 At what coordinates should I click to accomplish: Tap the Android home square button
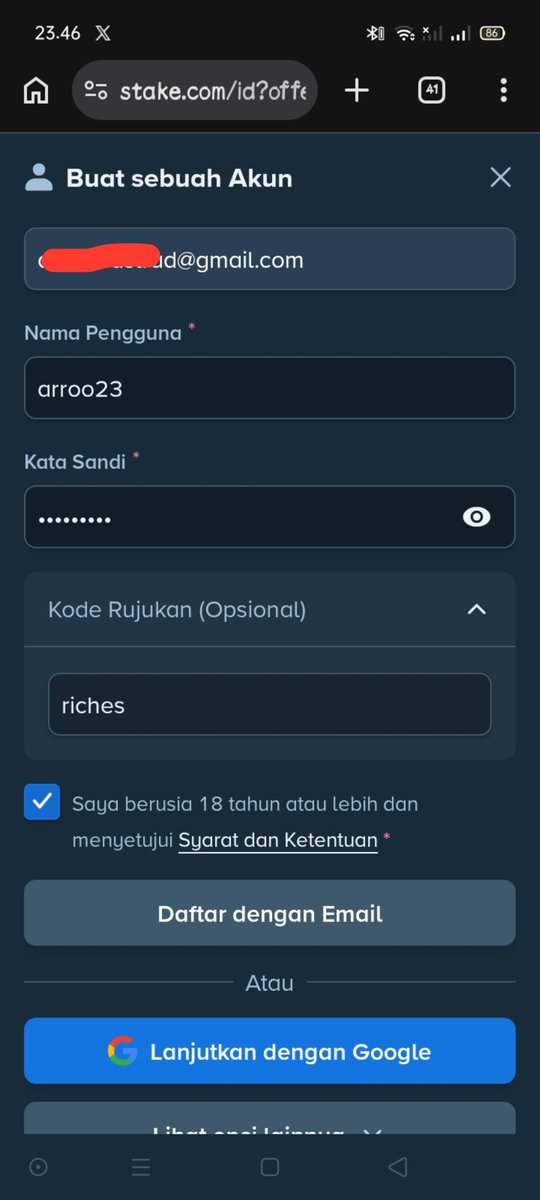pyautogui.click(x=269, y=1166)
